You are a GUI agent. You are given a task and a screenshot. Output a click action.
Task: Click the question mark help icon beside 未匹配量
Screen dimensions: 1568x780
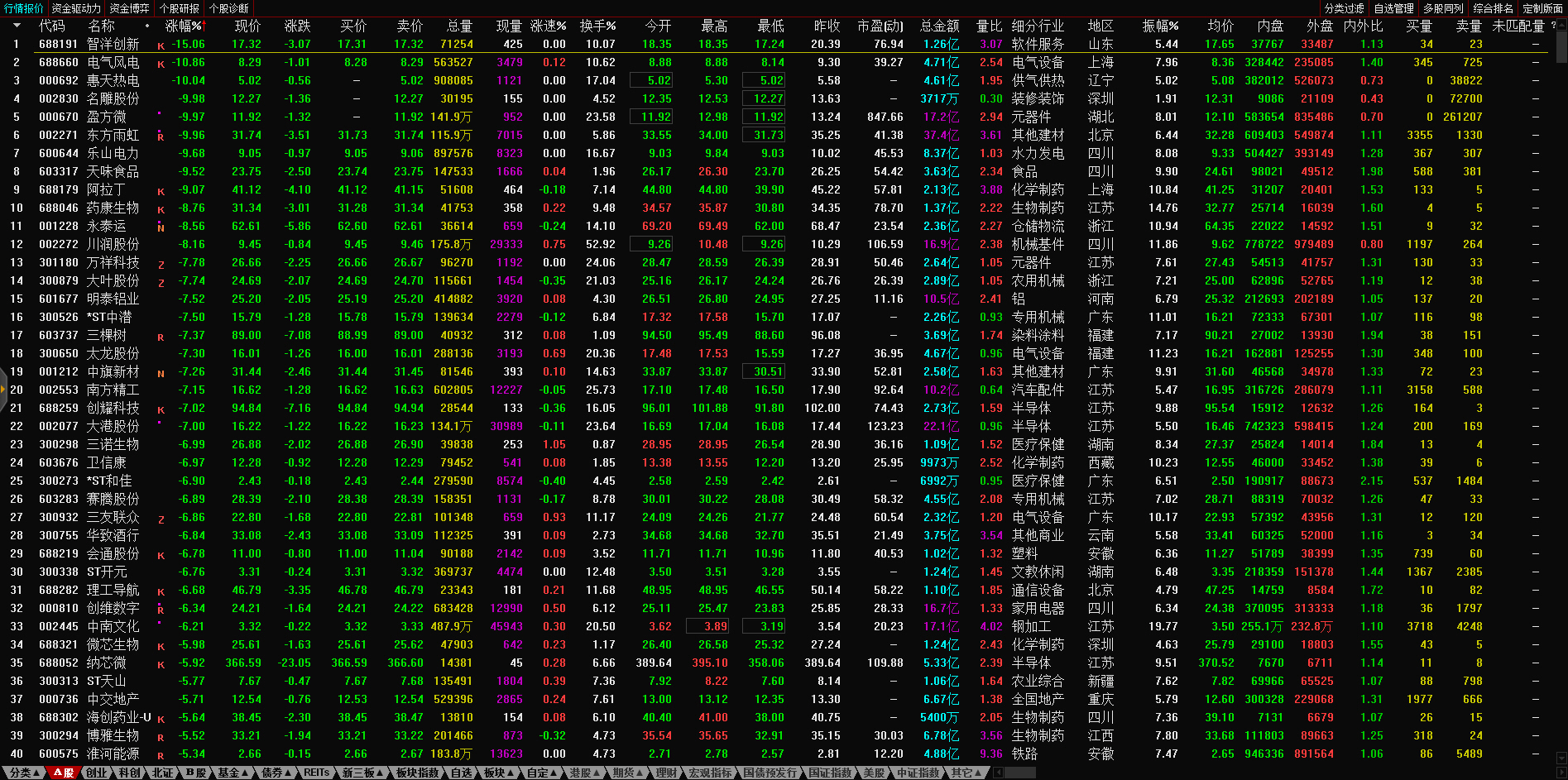pos(1553,26)
